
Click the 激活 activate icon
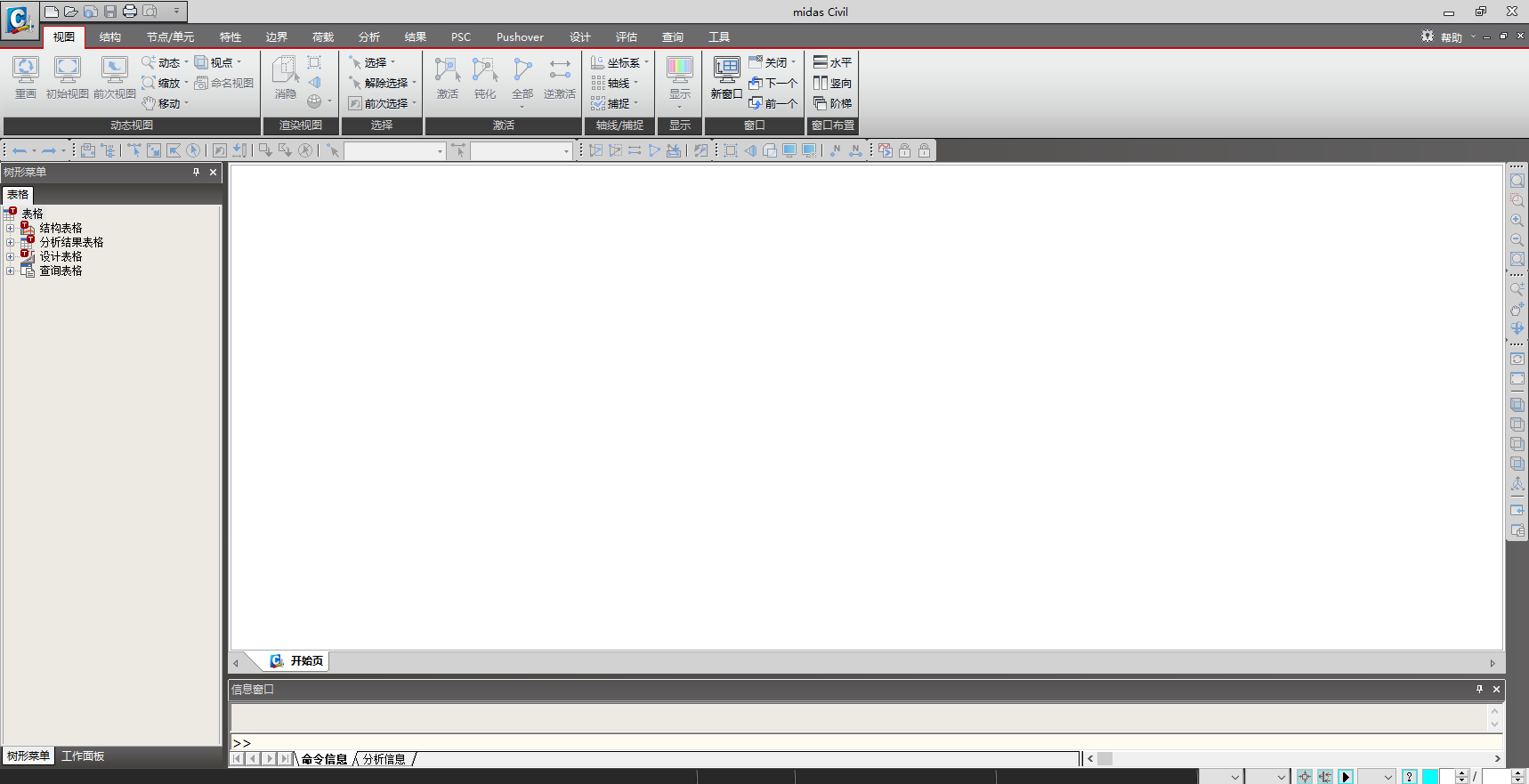click(447, 77)
